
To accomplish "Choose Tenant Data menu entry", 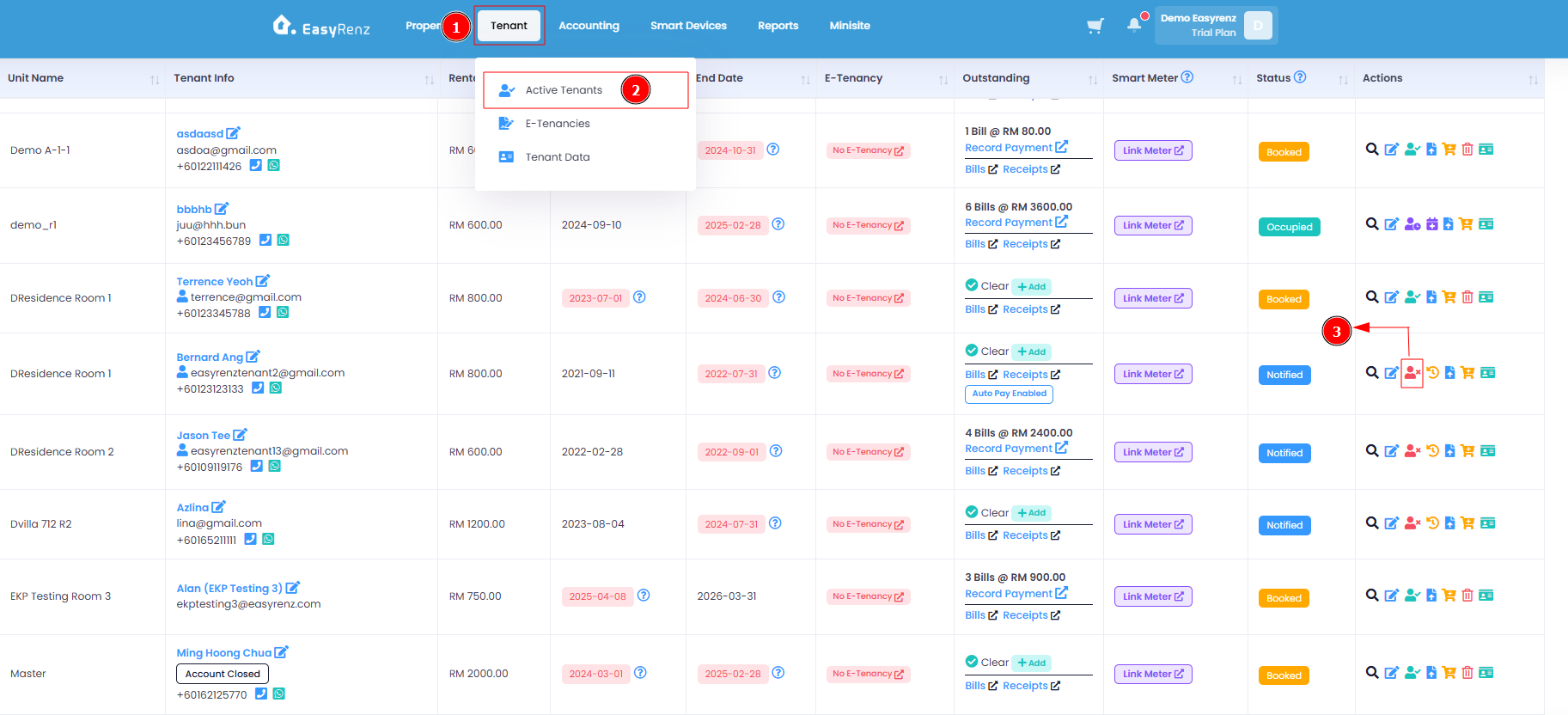I will pos(558,157).
